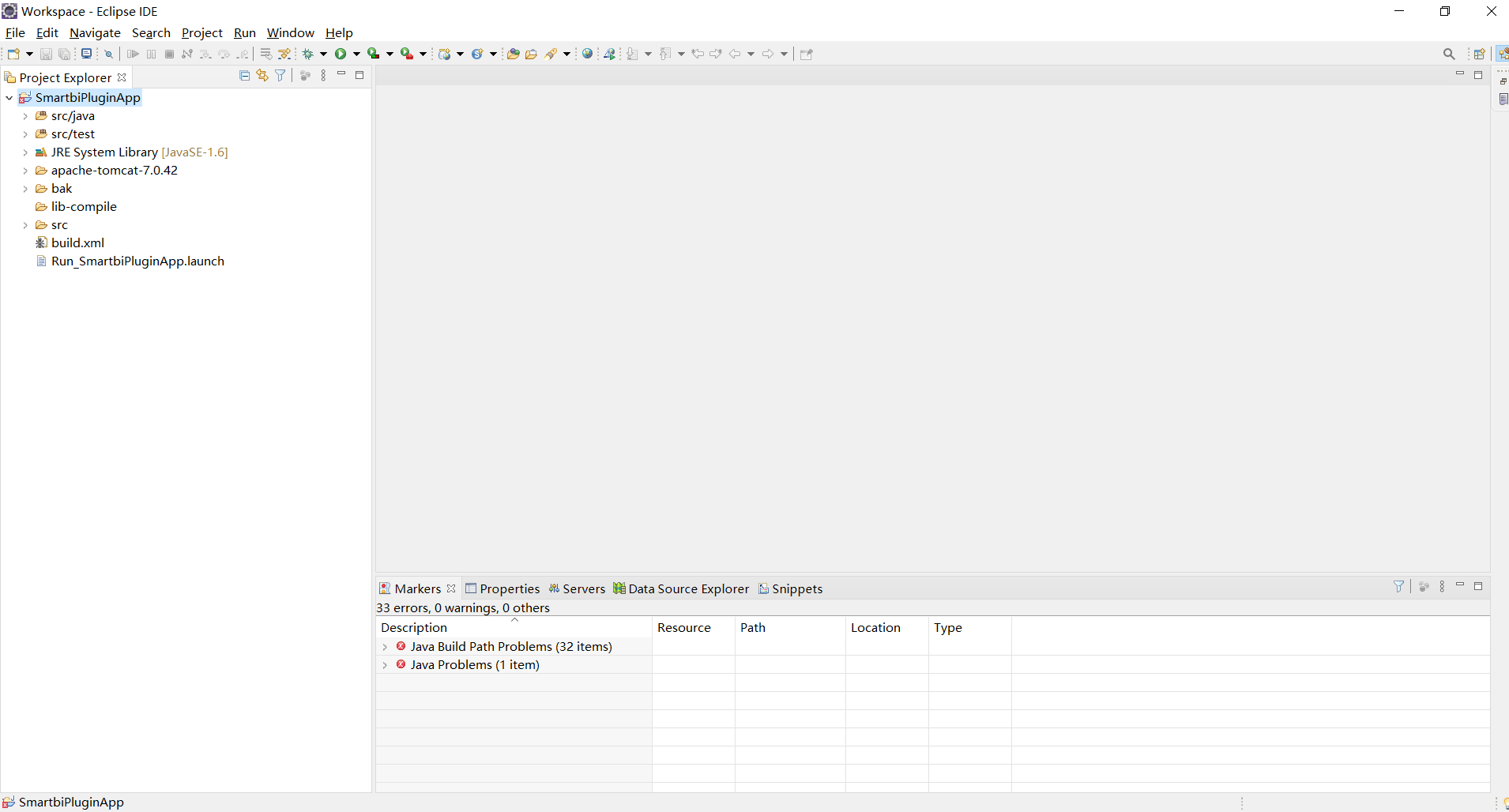Open the External Tools dropdown arrow

423,54
